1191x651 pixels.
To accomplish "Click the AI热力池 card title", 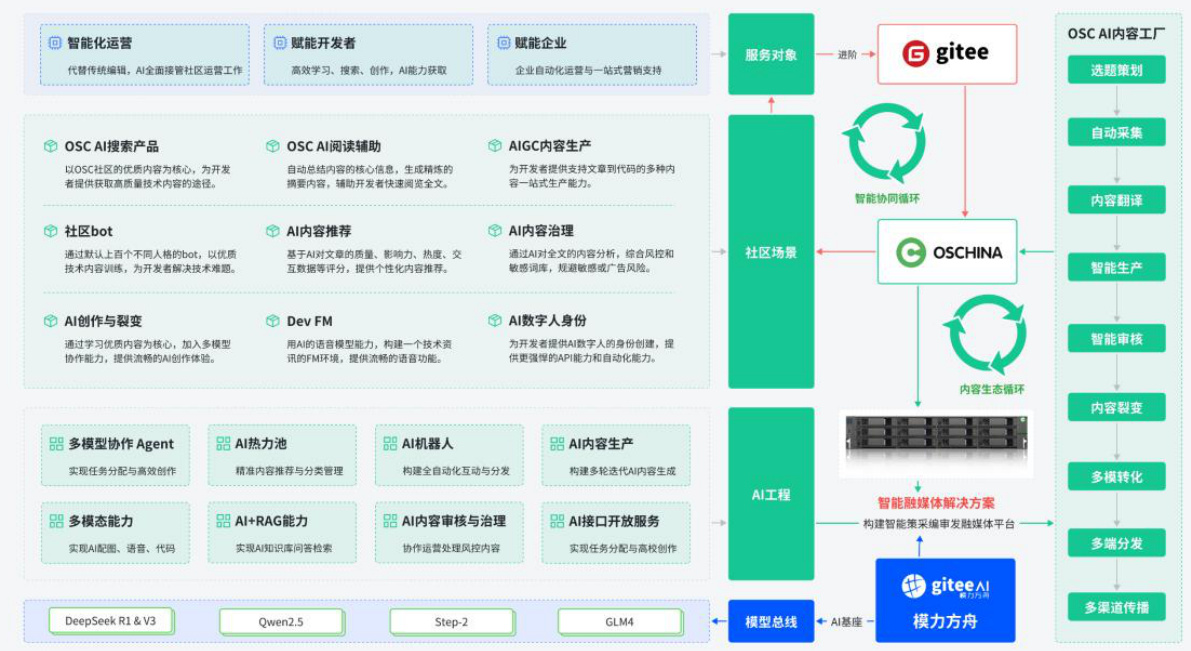I will coord(261,444).
